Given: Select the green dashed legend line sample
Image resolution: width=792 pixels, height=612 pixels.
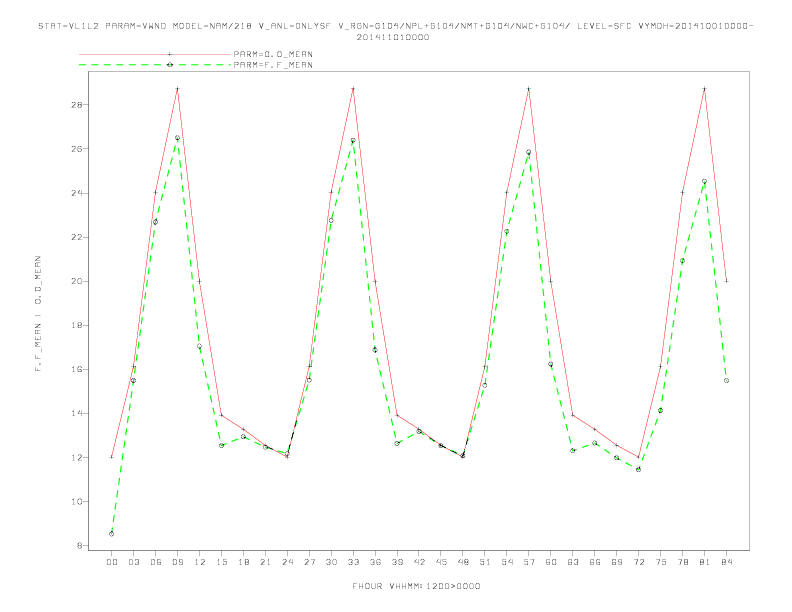Looking at the screenshot, I should 155,65.
